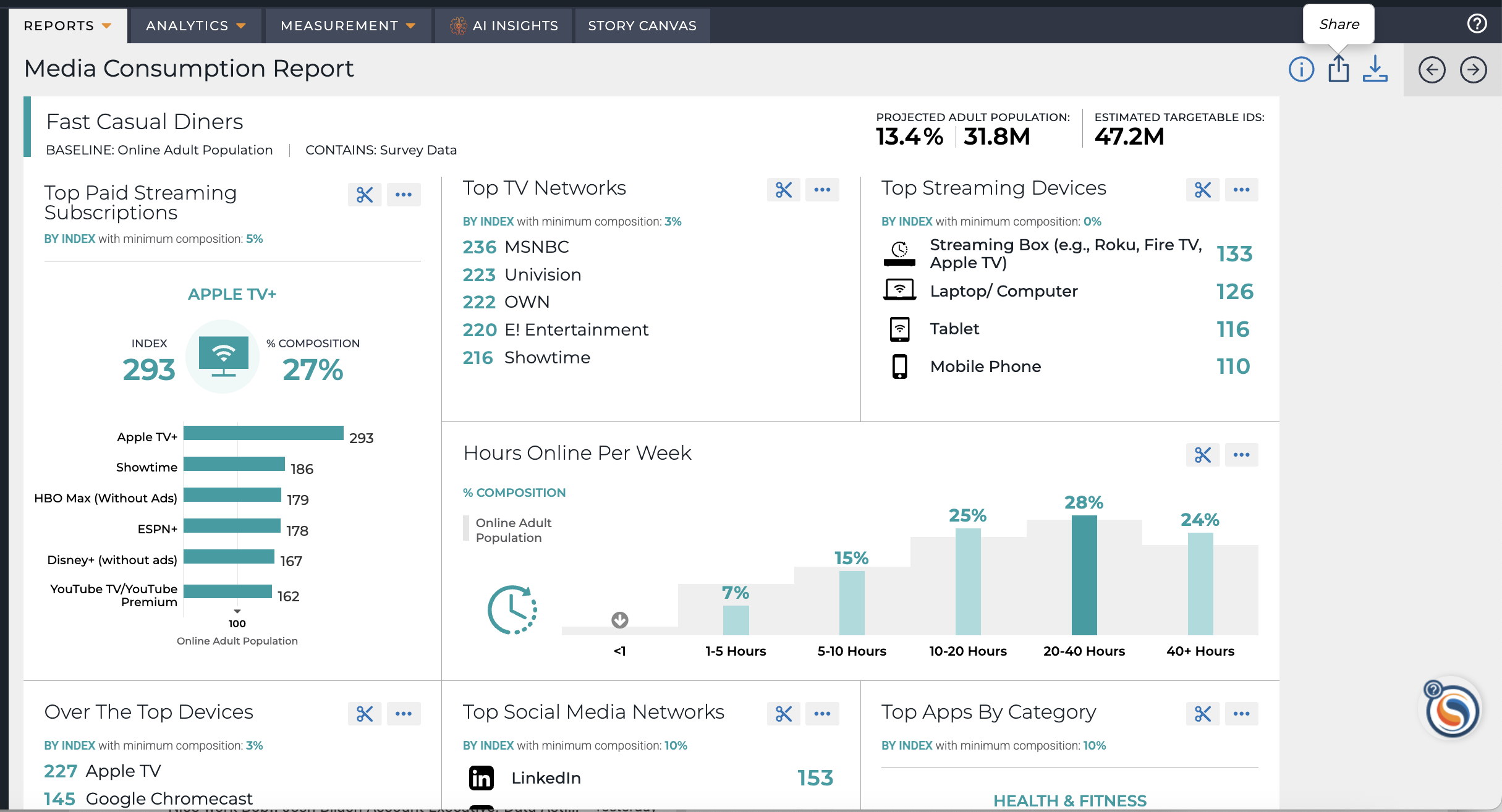Screen dimensions: 1502x812
Task: Click the Health & Fitness category heading
Action: click(1070, 800)
